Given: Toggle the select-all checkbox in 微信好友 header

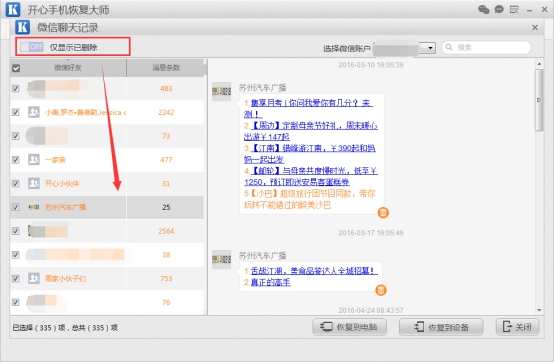Looking at the screenshot, I should click(x=16, y=68).
